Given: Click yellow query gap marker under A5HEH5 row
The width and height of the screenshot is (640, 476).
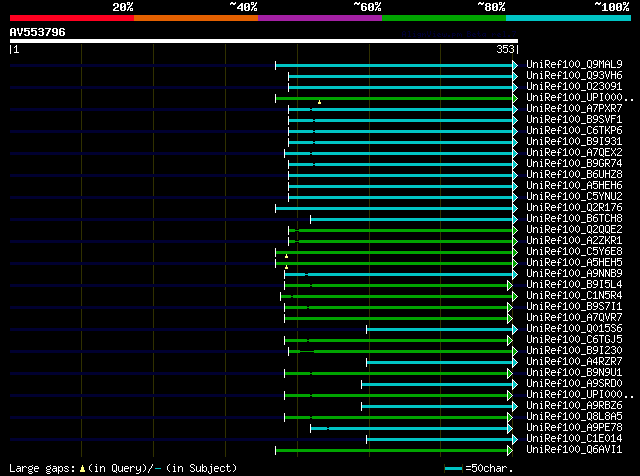Looking at the screenshot, I should point(287,267).
